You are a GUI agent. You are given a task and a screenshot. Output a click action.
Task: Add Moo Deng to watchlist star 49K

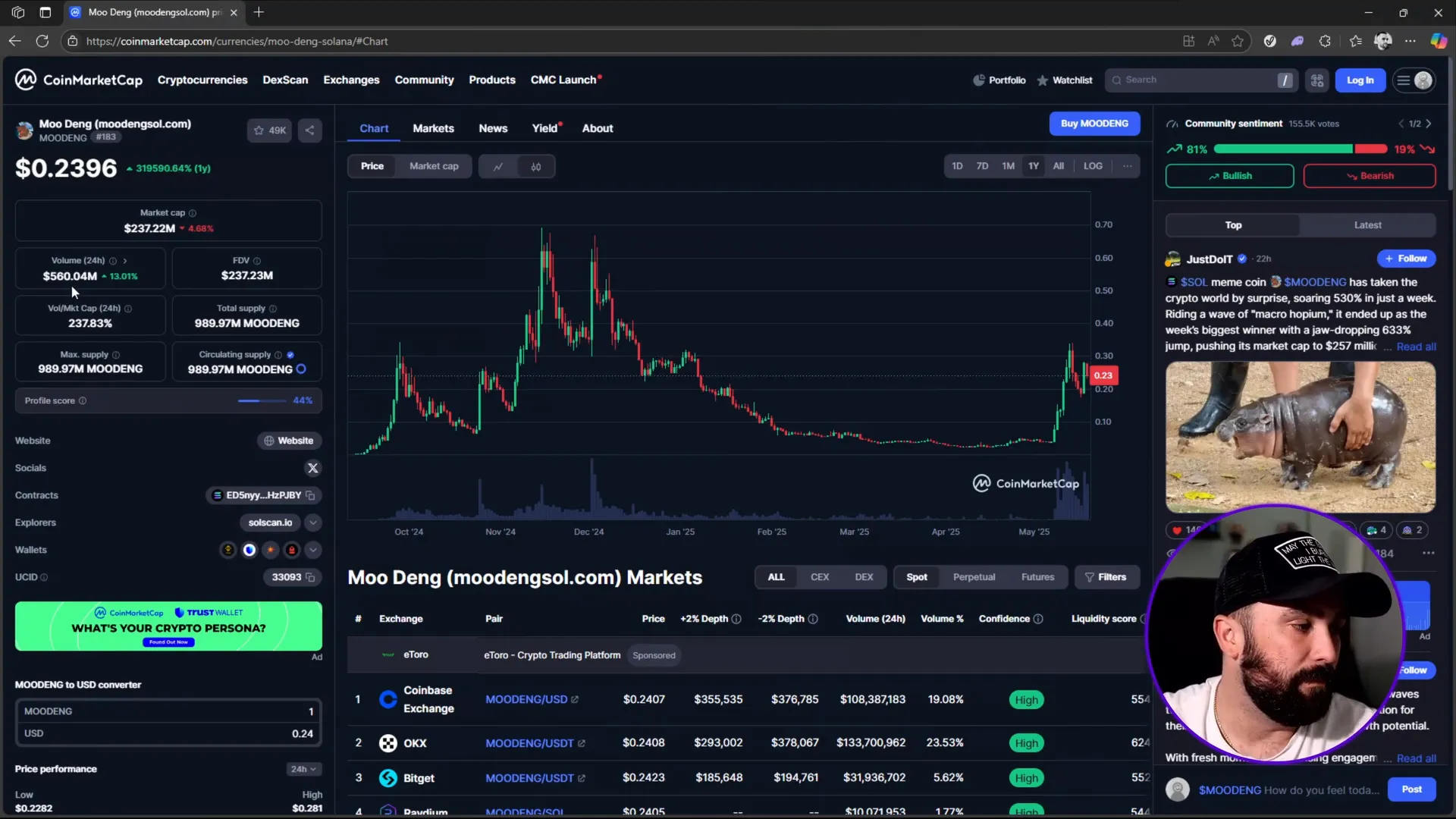pyautogui.click(x=269, y=130)
